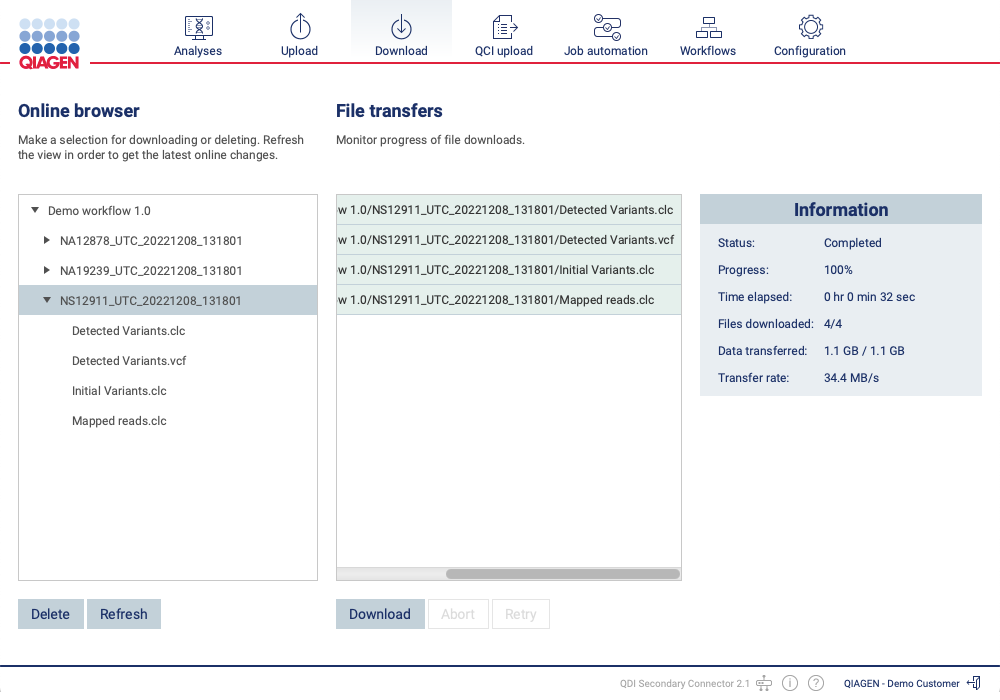The width and height of the screenshot is (1000, 700).
Task: Open the help question mark icon
Action: [816, 682]
